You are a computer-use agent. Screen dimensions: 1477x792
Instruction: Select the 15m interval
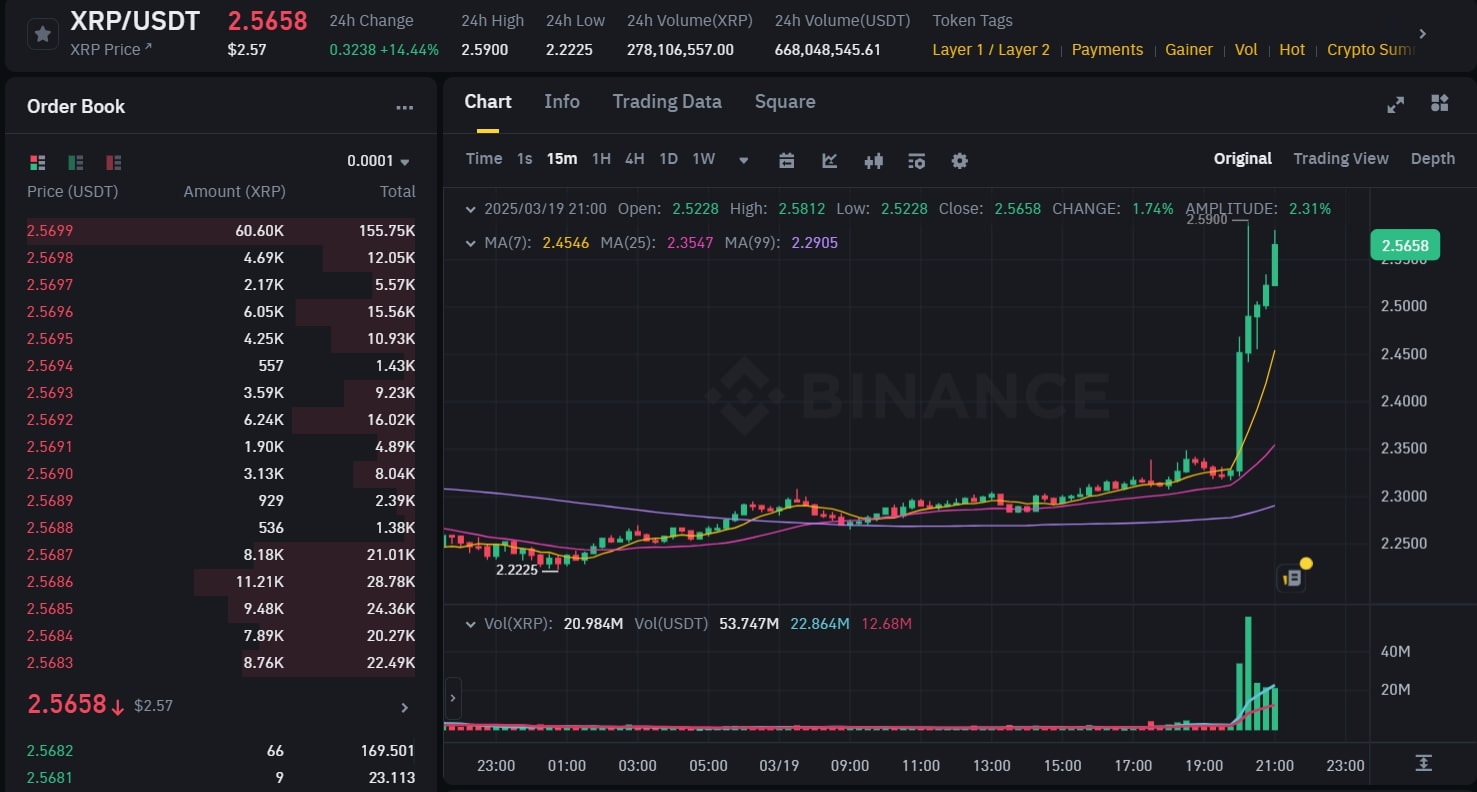(x=562, y=159)
